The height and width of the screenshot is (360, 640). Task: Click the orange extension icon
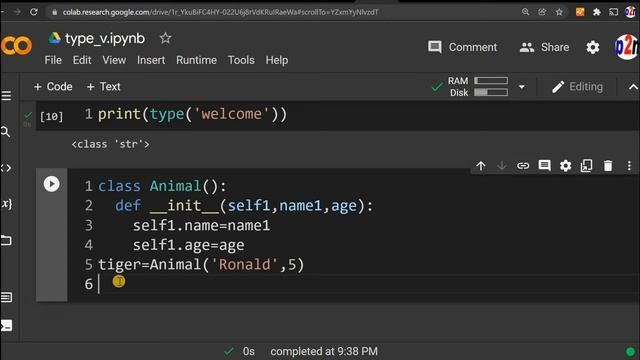(x=580, y=12)
